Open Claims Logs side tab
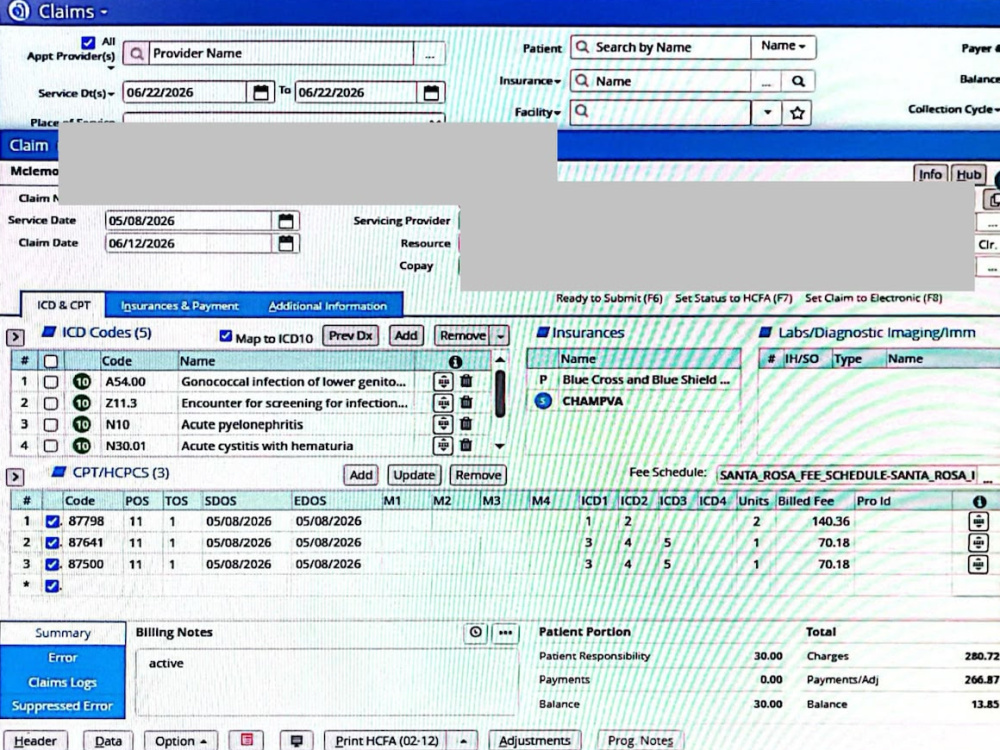1000x750 pixels. (x=62, y=682)
